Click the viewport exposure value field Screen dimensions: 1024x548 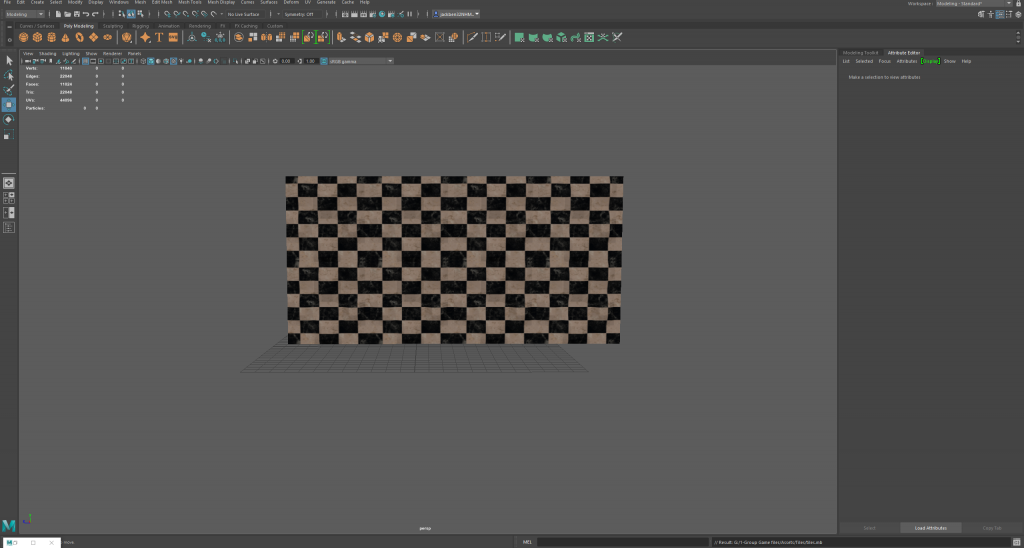(286, 61)
